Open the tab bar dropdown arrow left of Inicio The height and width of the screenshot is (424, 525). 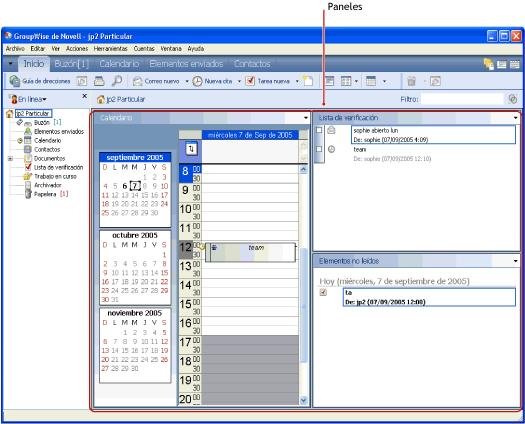point(10,64)
